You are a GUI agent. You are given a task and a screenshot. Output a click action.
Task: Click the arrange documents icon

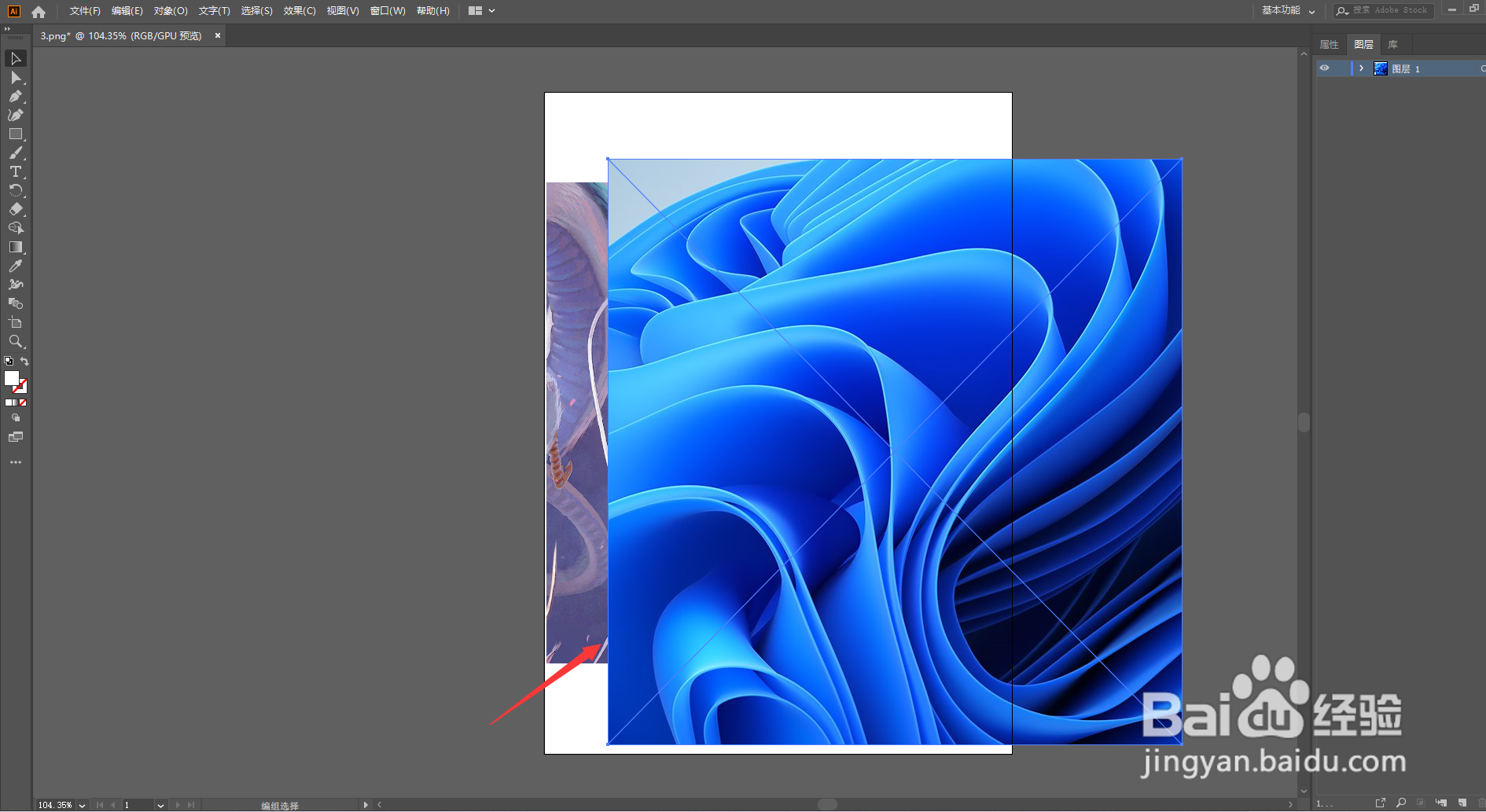tap(475, 11)
